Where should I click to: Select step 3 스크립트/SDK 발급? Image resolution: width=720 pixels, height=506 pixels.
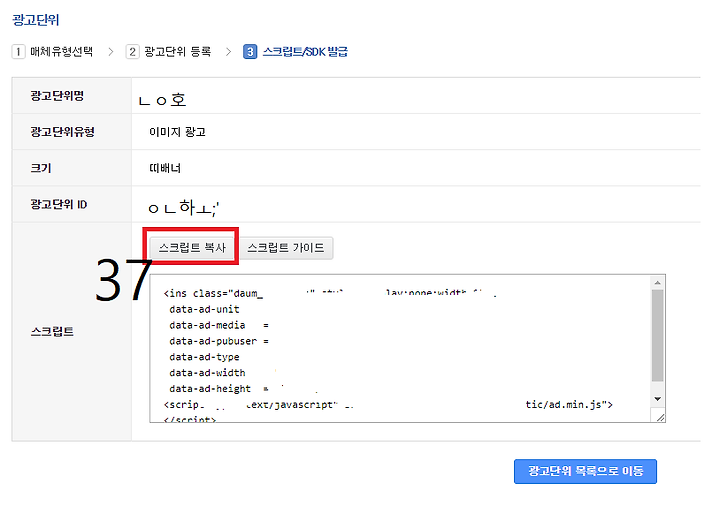coord(295,51)
